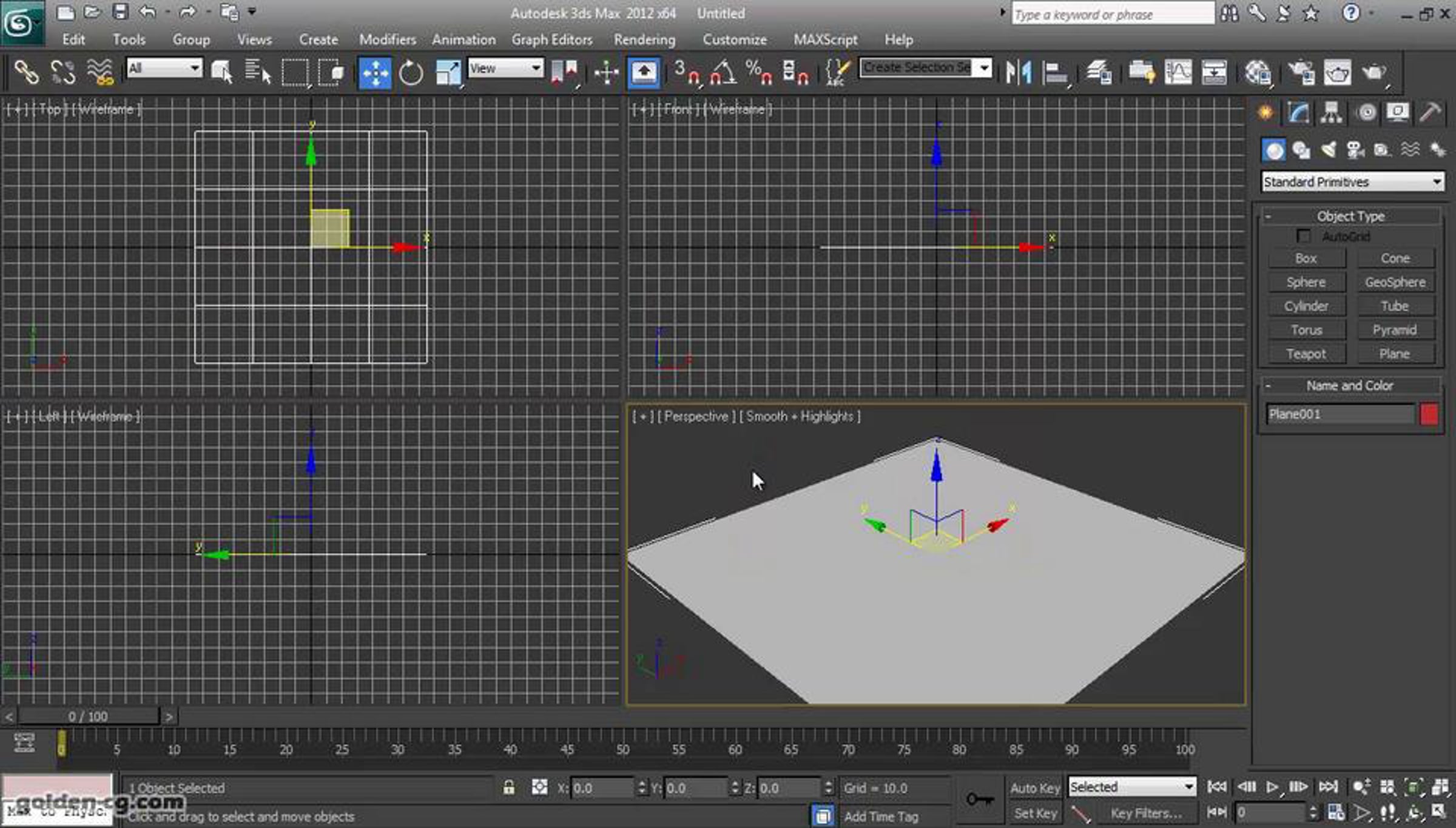Image resolution: width=1456 pixels, height=828 pixels.
Task: Select the Rotate tool
Action: coord(411,73)
